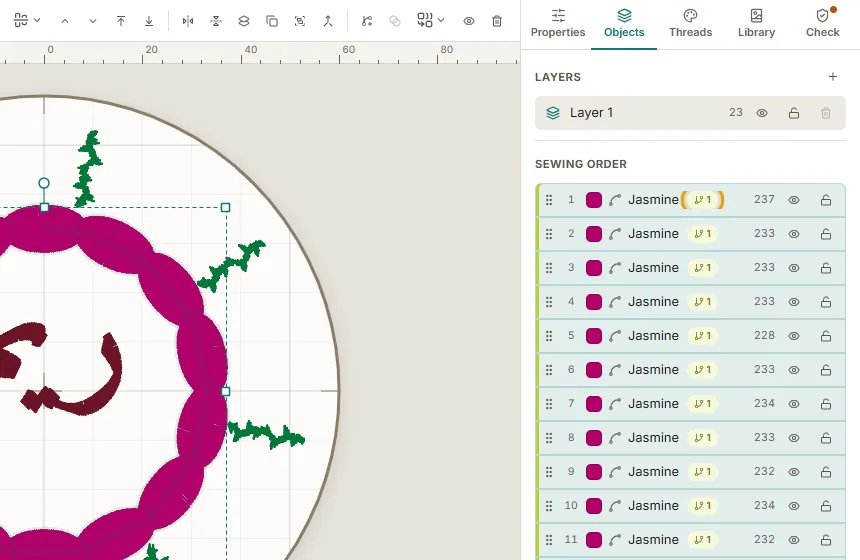
Task: Hide Jasmine object 2 via eye icon
Action: 794,234
